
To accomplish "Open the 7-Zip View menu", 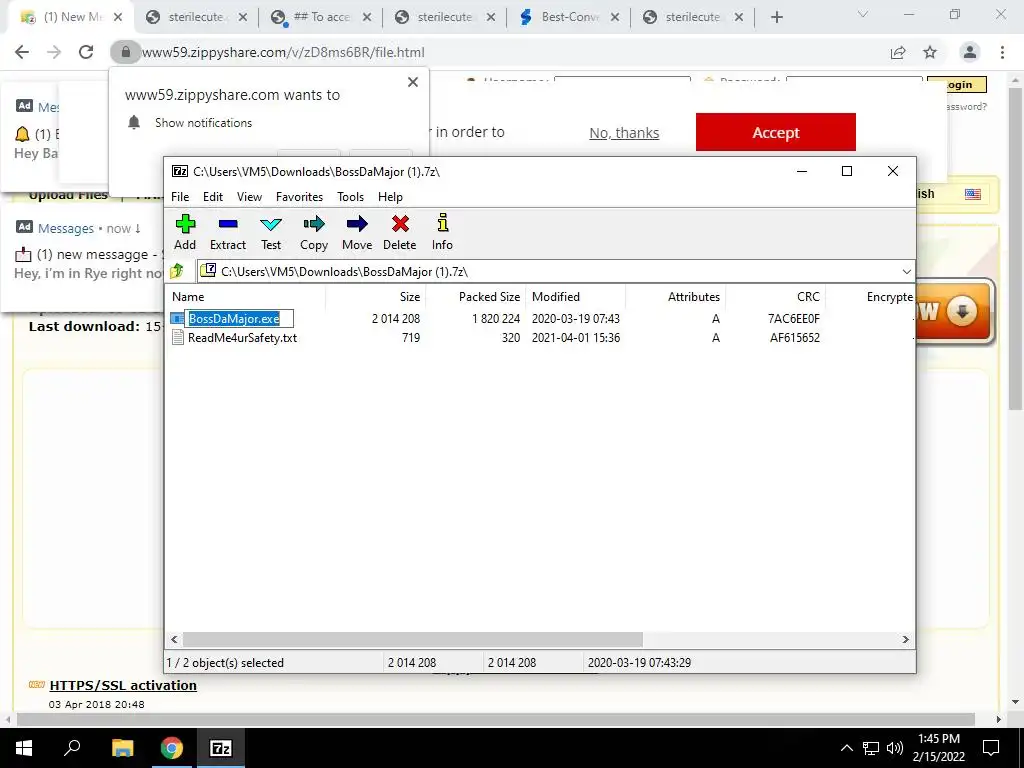I will 249,197.
